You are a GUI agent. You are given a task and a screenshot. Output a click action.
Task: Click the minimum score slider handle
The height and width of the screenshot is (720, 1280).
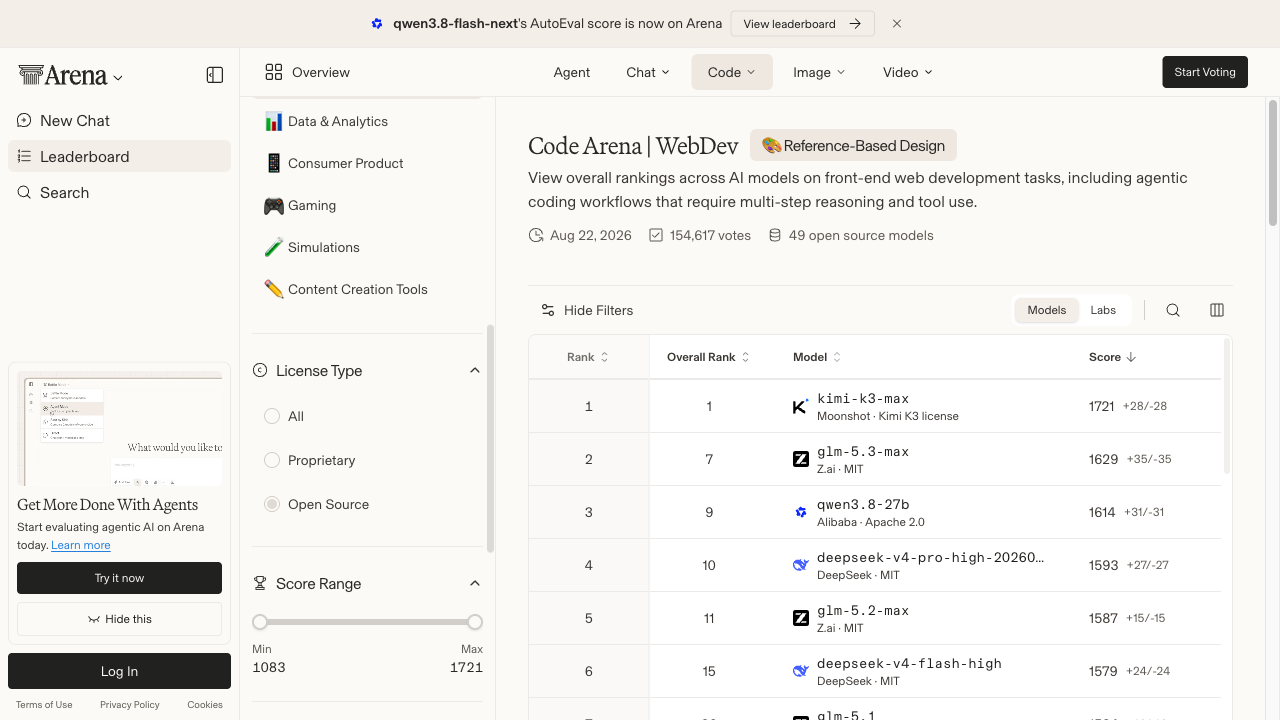coord(260,622)
